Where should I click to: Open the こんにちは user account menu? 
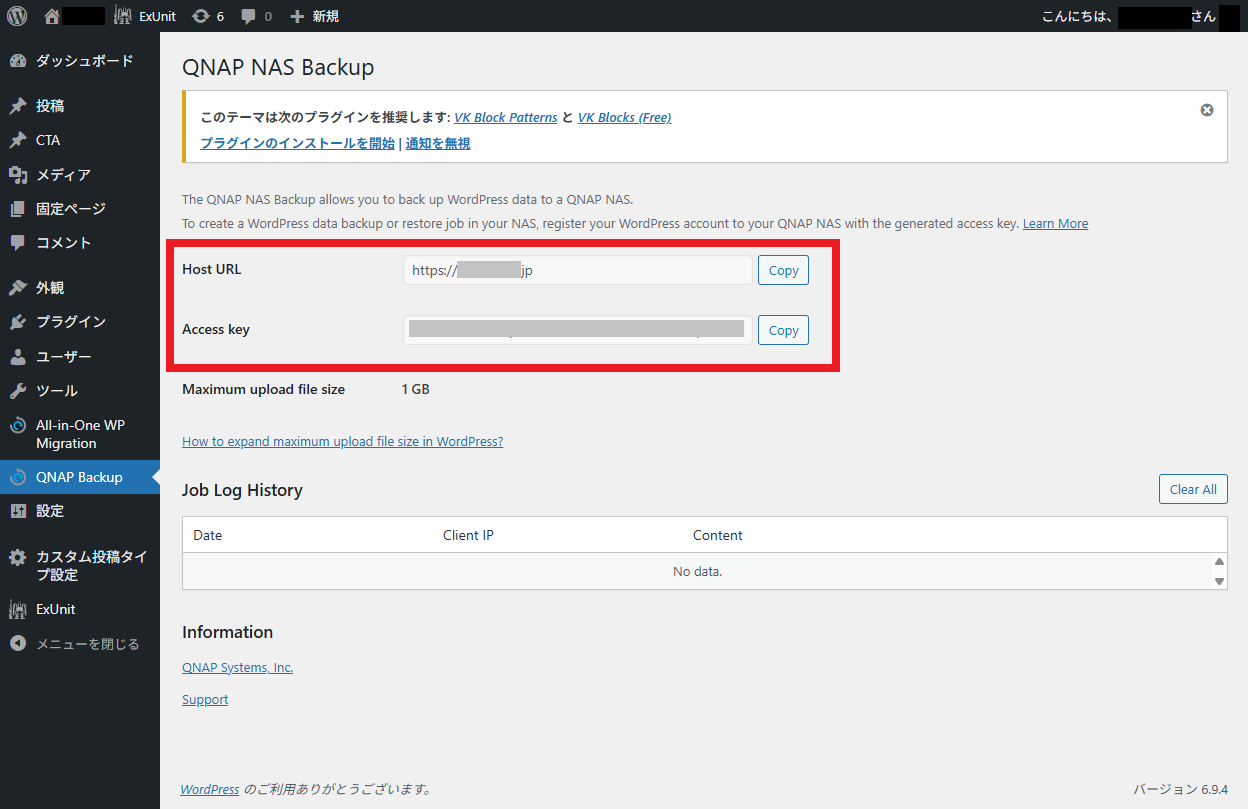[1139, 16]
